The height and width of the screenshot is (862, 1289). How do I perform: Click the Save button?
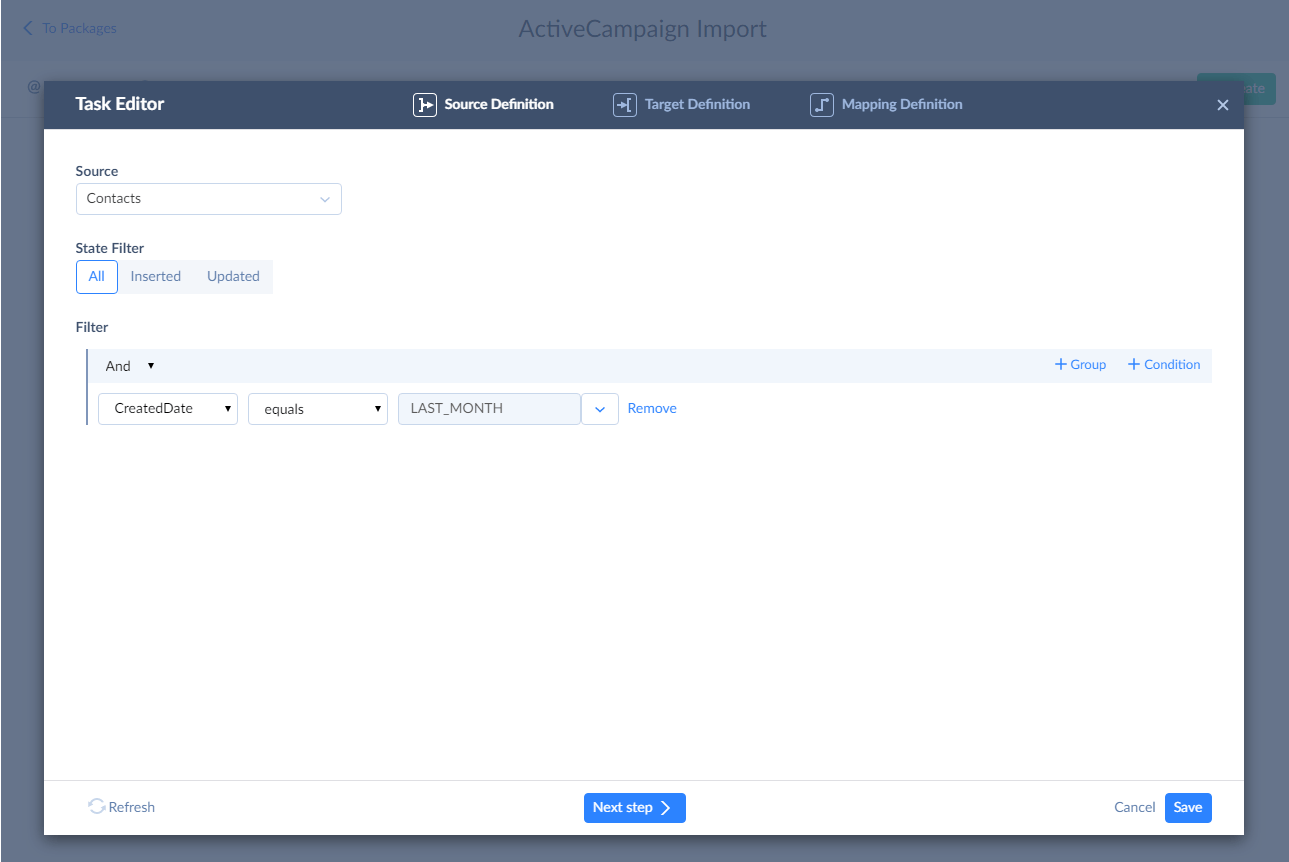[1188, 808]
